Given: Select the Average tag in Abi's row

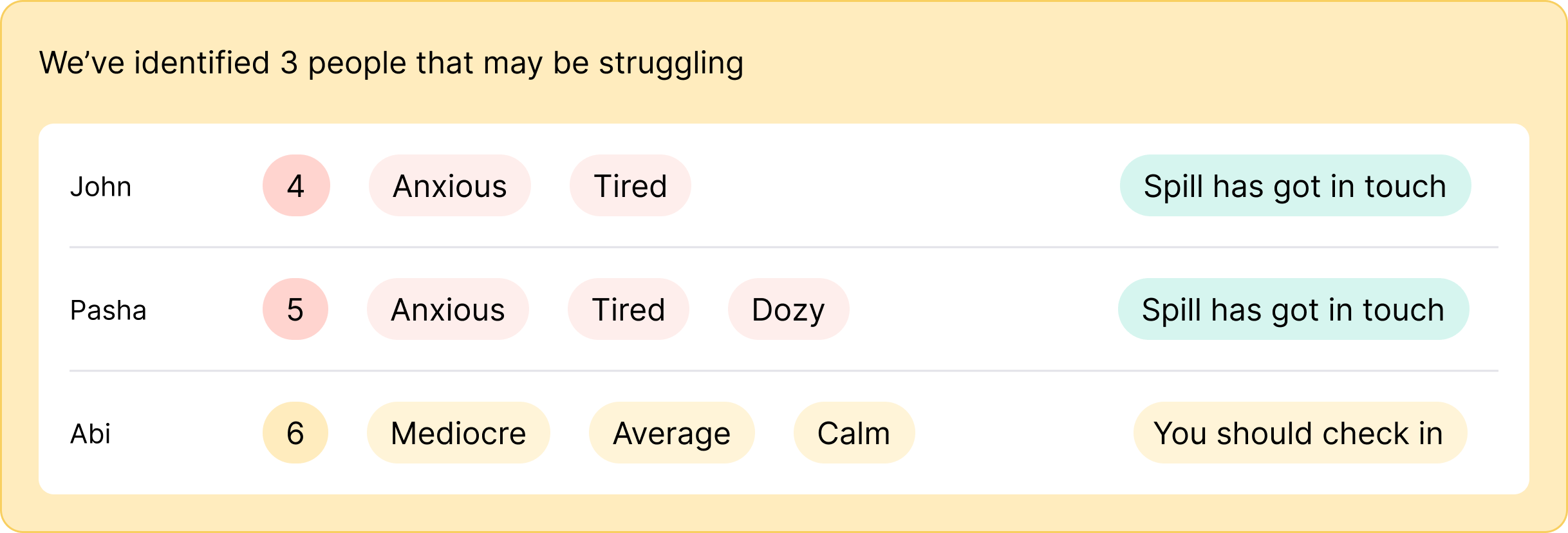Looking at the screenshot, I should [x=671, y=433].
